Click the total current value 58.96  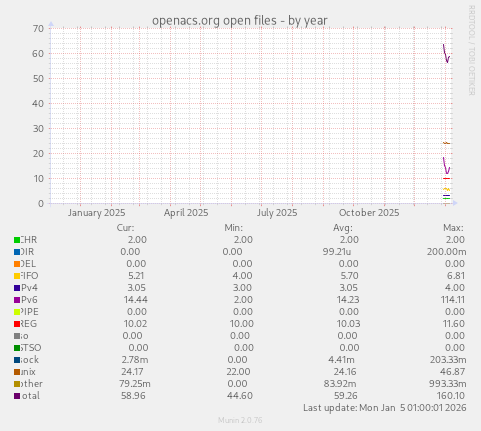(133, 396)
